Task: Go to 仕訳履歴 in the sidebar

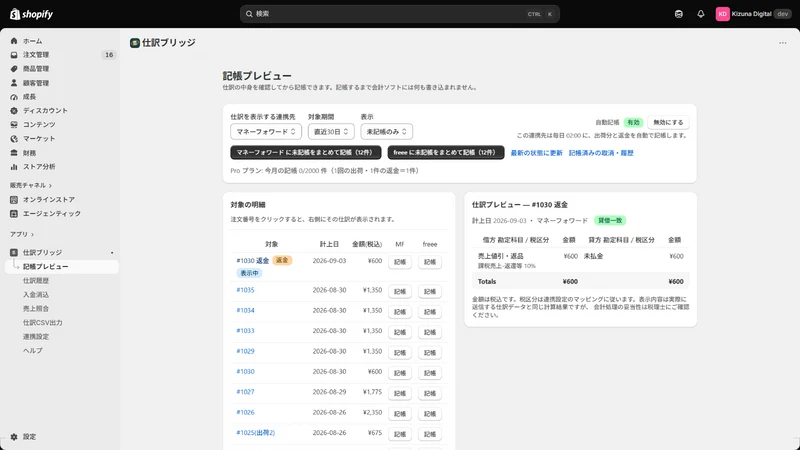Action: coord(36,281)
